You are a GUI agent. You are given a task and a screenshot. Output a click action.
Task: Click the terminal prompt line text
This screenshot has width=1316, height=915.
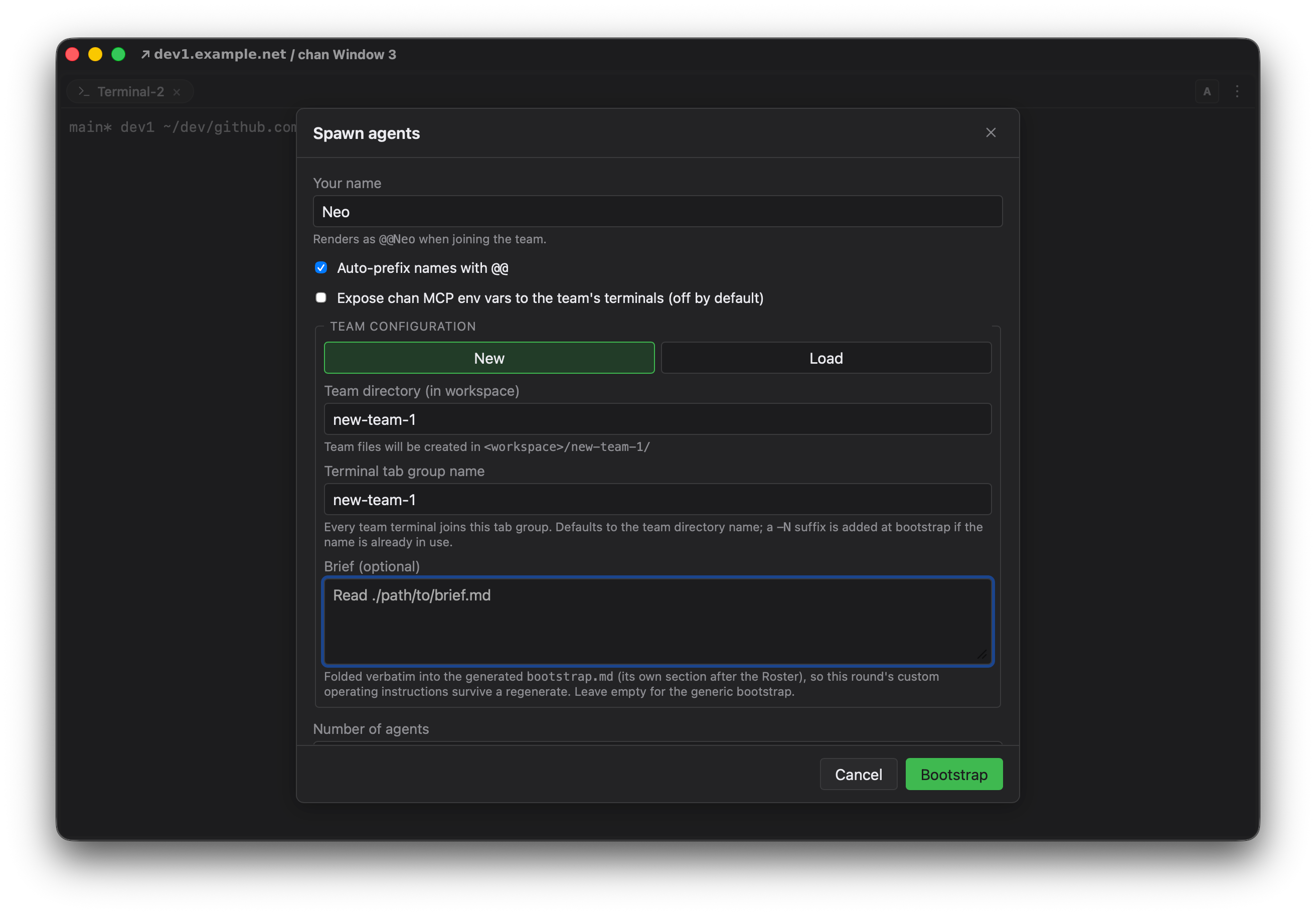point(183,127)
